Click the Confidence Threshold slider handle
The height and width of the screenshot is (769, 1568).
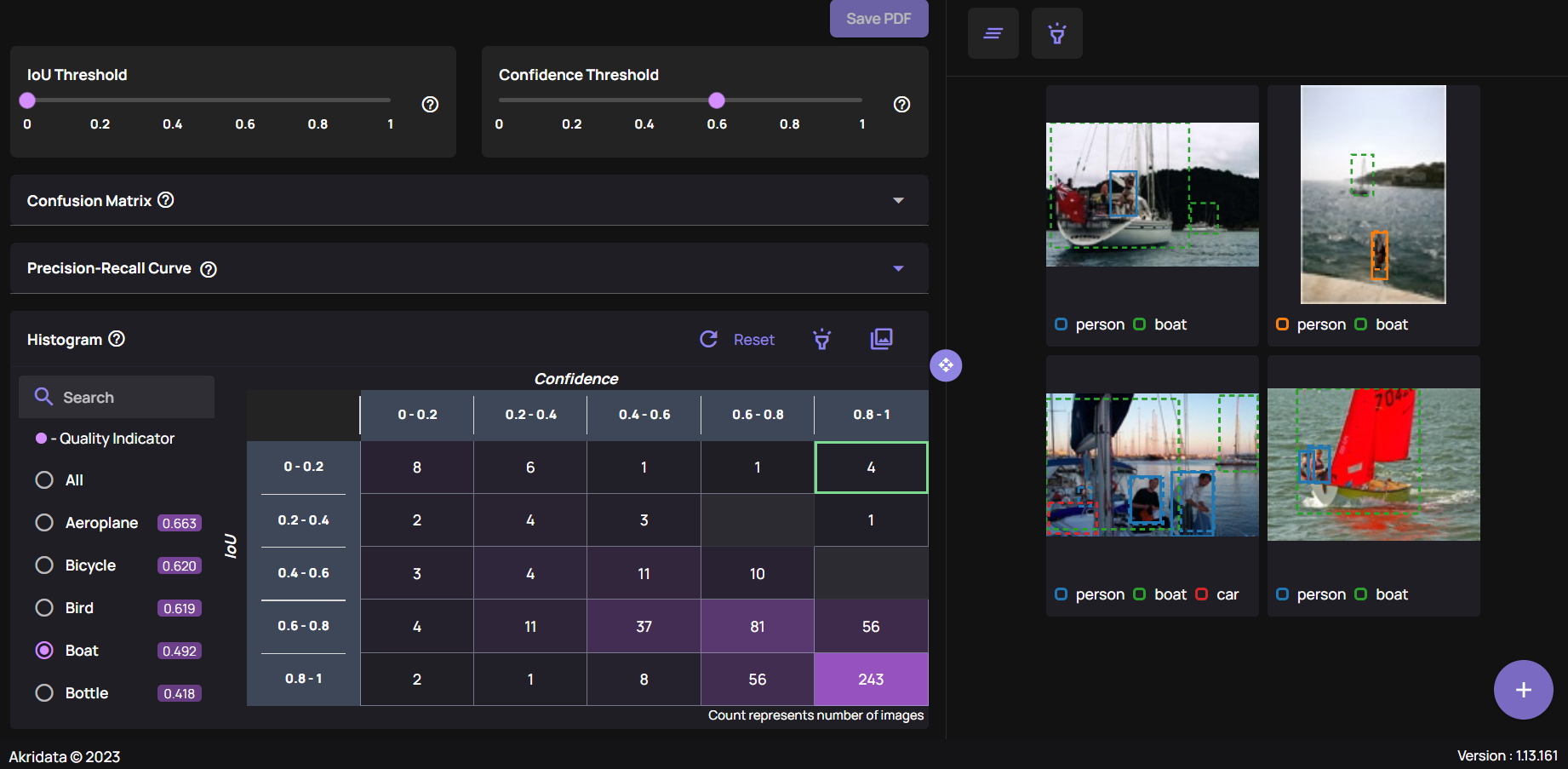pyautogui.click(x=717, y=100)
